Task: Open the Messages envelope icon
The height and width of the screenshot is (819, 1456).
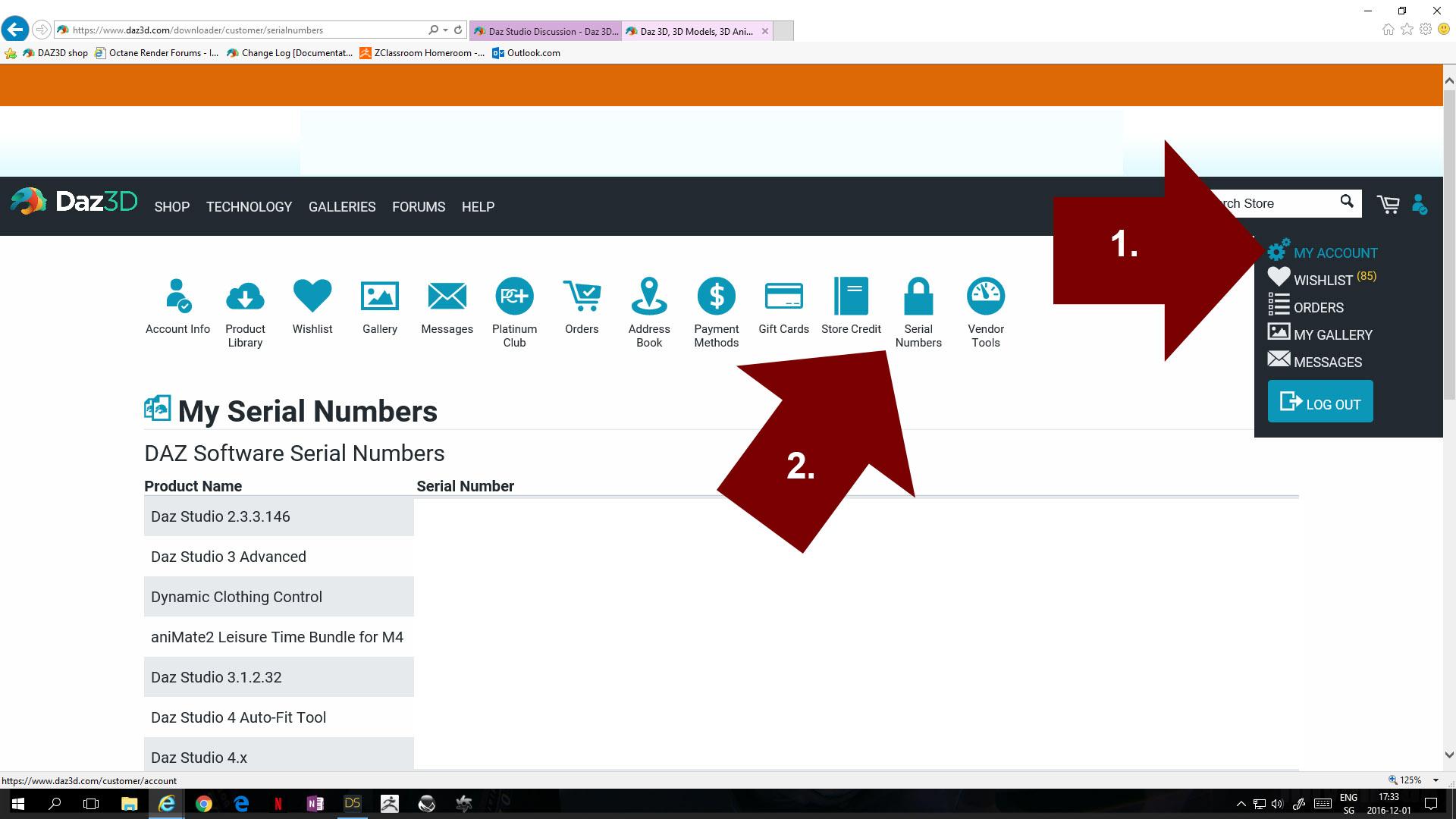Action: click(447, 296)
